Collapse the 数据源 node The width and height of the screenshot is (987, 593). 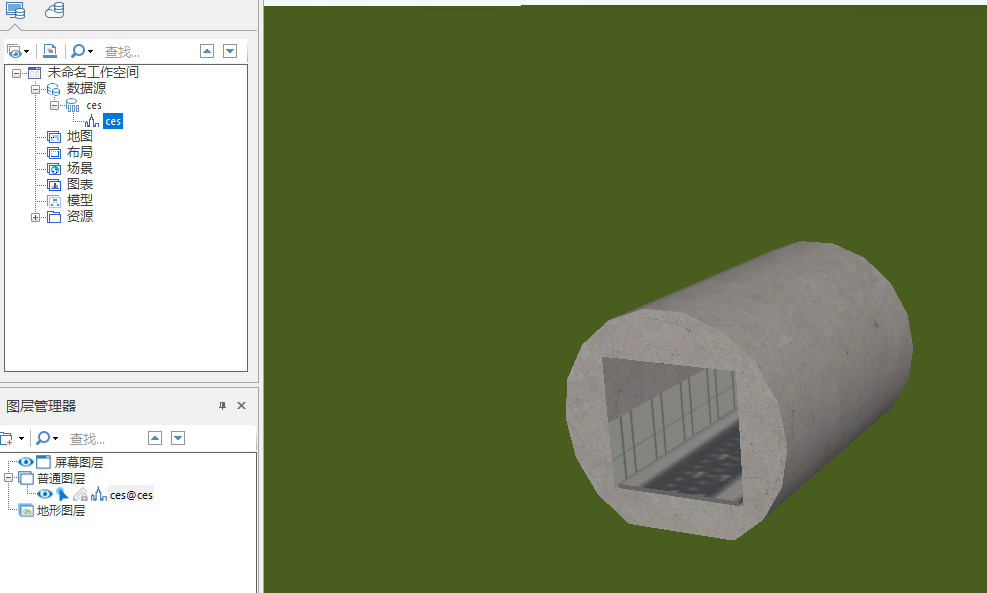pyautogui.click(x=35, y=89)
